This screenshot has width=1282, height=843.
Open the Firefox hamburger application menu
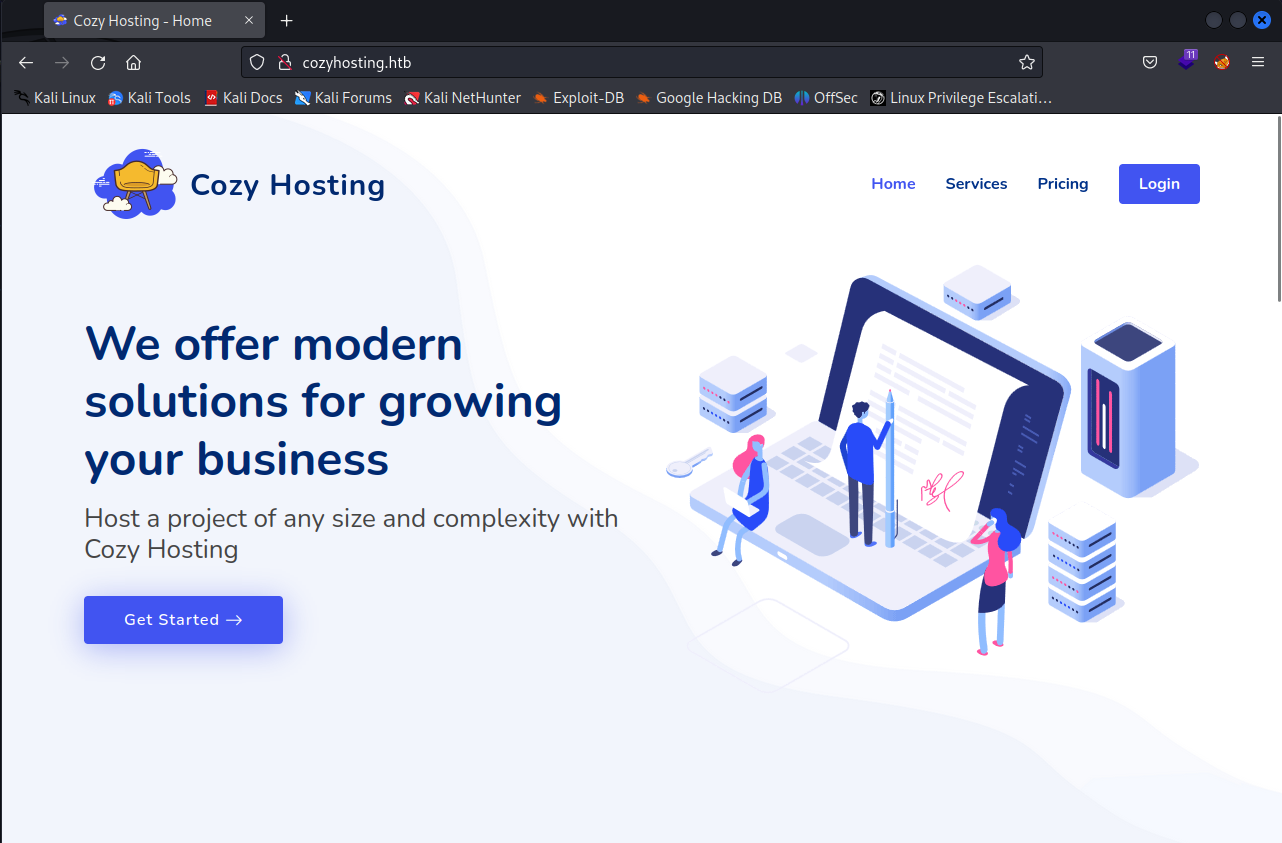(1258, 62)
